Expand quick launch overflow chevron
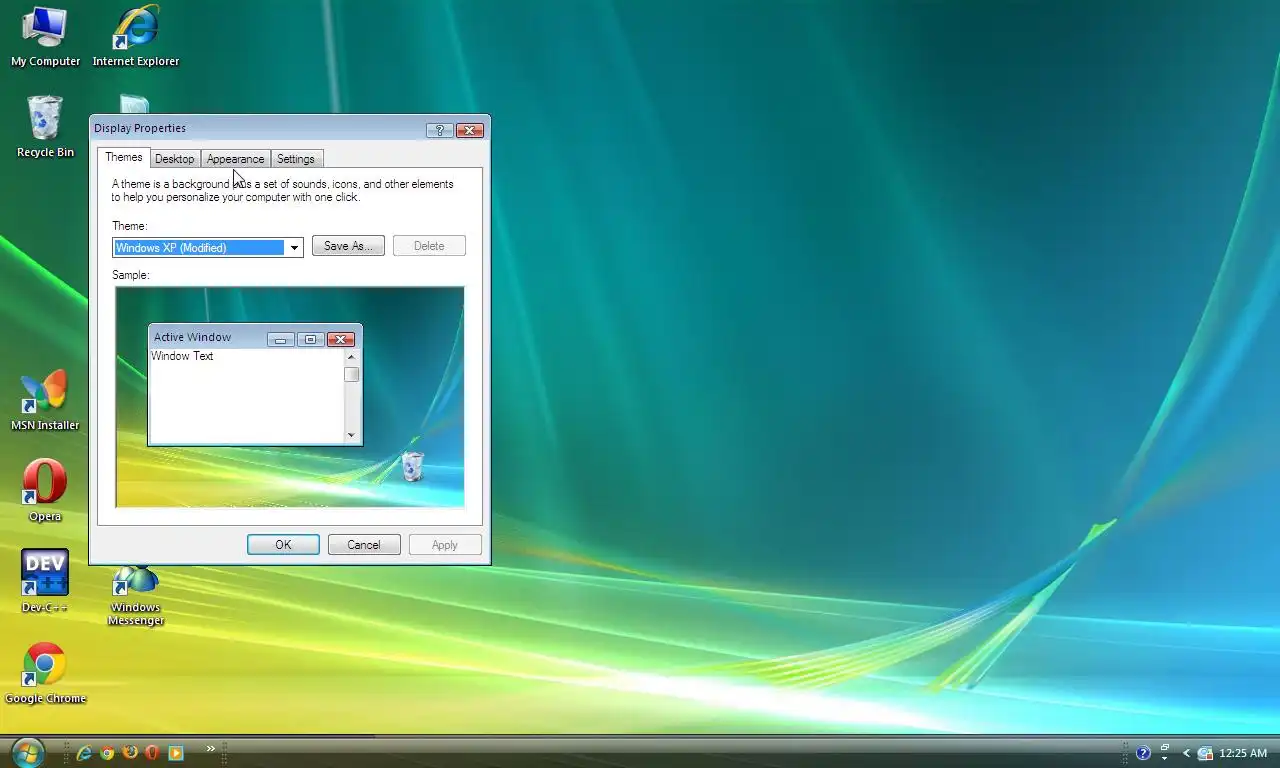Screen dimensions: 1280x768 pos(210,748)
